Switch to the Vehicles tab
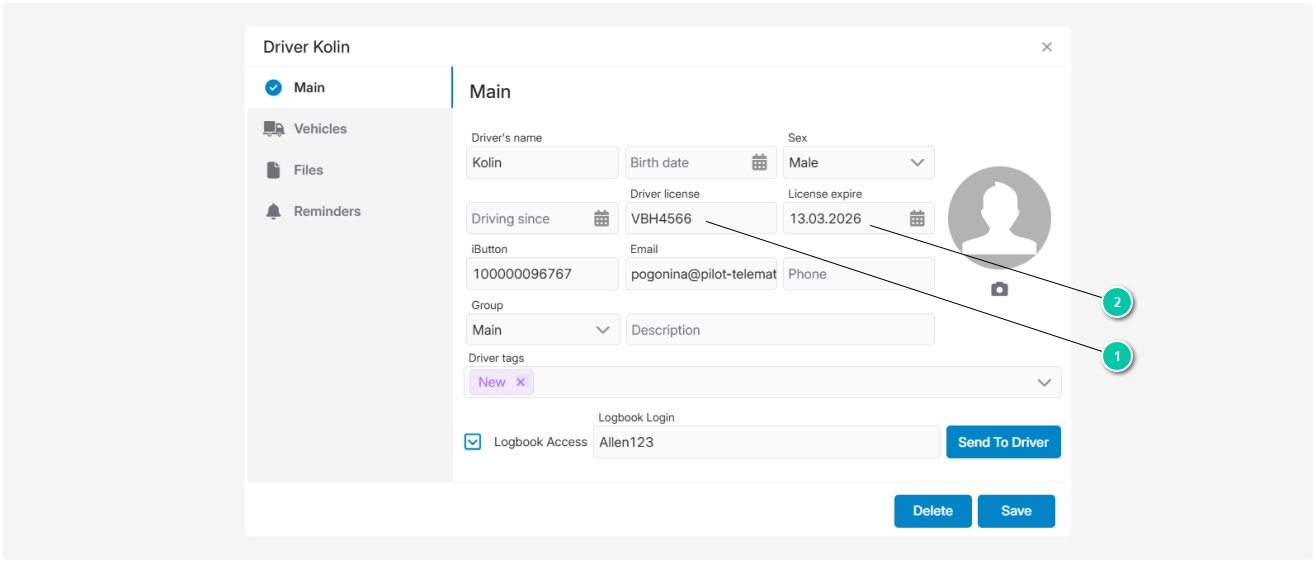The image size is (1316, 563). click(320, 129)
